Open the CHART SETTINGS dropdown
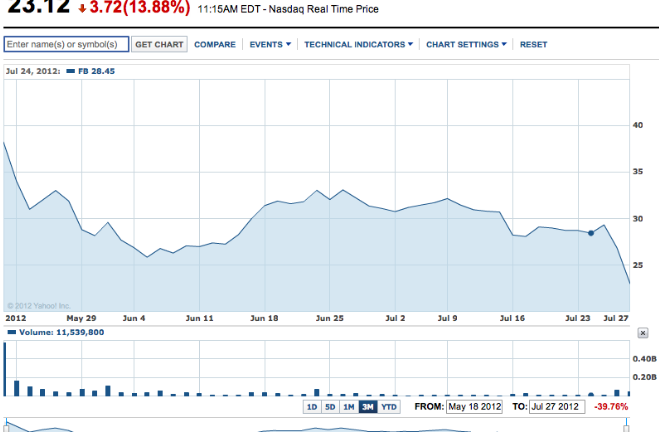Screen dimensions: 659x432 coord(466,45)
